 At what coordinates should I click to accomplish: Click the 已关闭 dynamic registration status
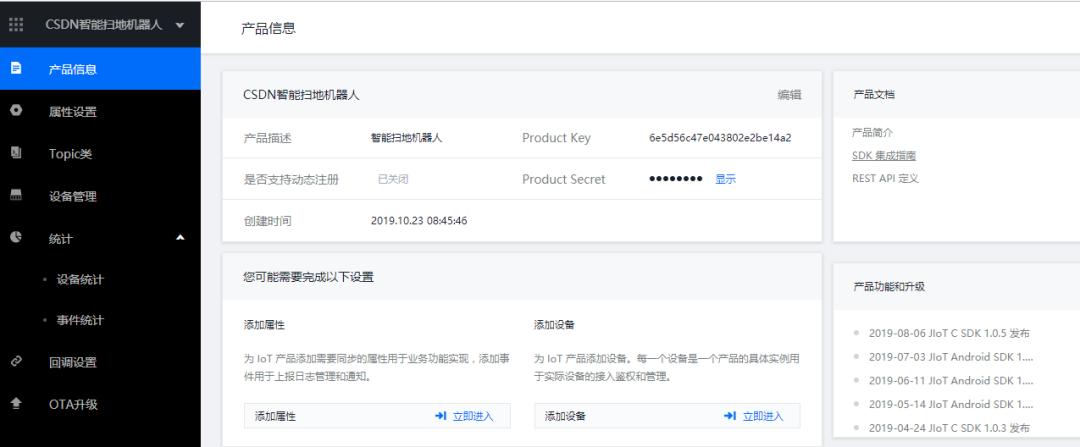coord(393,179)
